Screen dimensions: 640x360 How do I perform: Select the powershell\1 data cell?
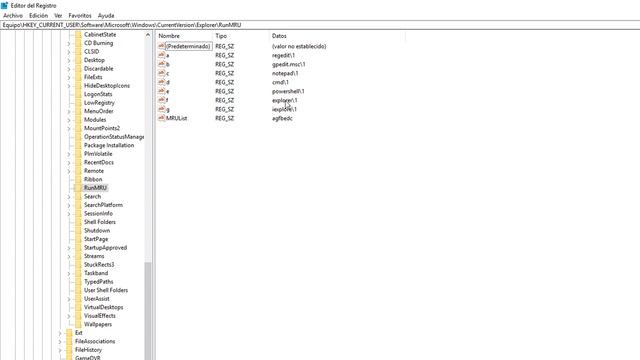[x=288, y=91]
